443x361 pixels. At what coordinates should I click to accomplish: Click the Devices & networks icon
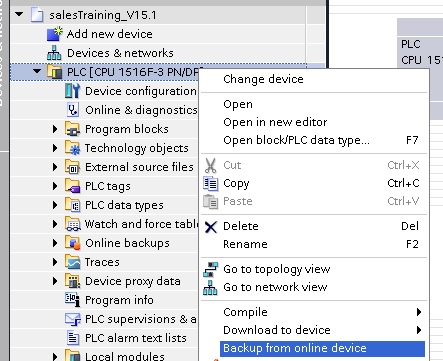coord(54,53)
